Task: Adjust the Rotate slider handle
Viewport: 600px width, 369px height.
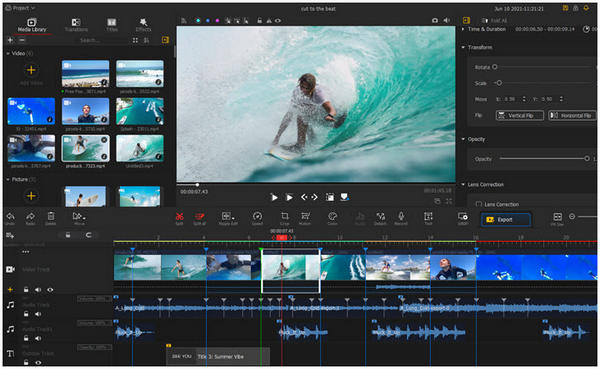Action: (494, 67)
